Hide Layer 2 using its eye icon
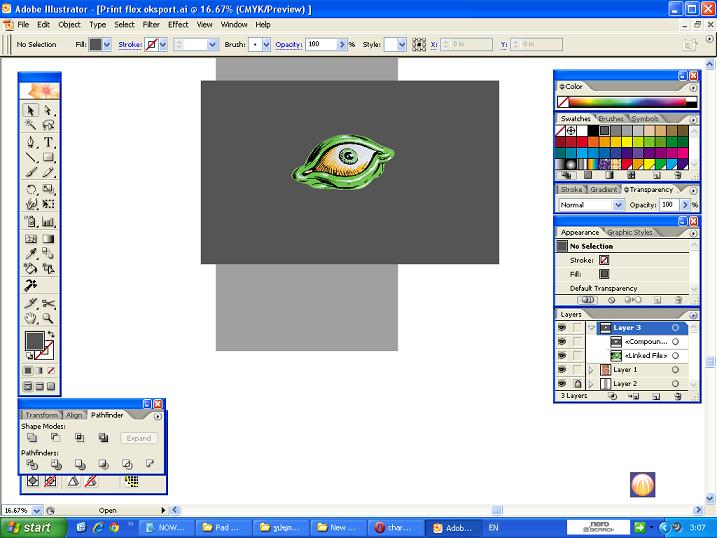This screenshot has height=538, width=717. pyautogui.click(x=562, y=384)
